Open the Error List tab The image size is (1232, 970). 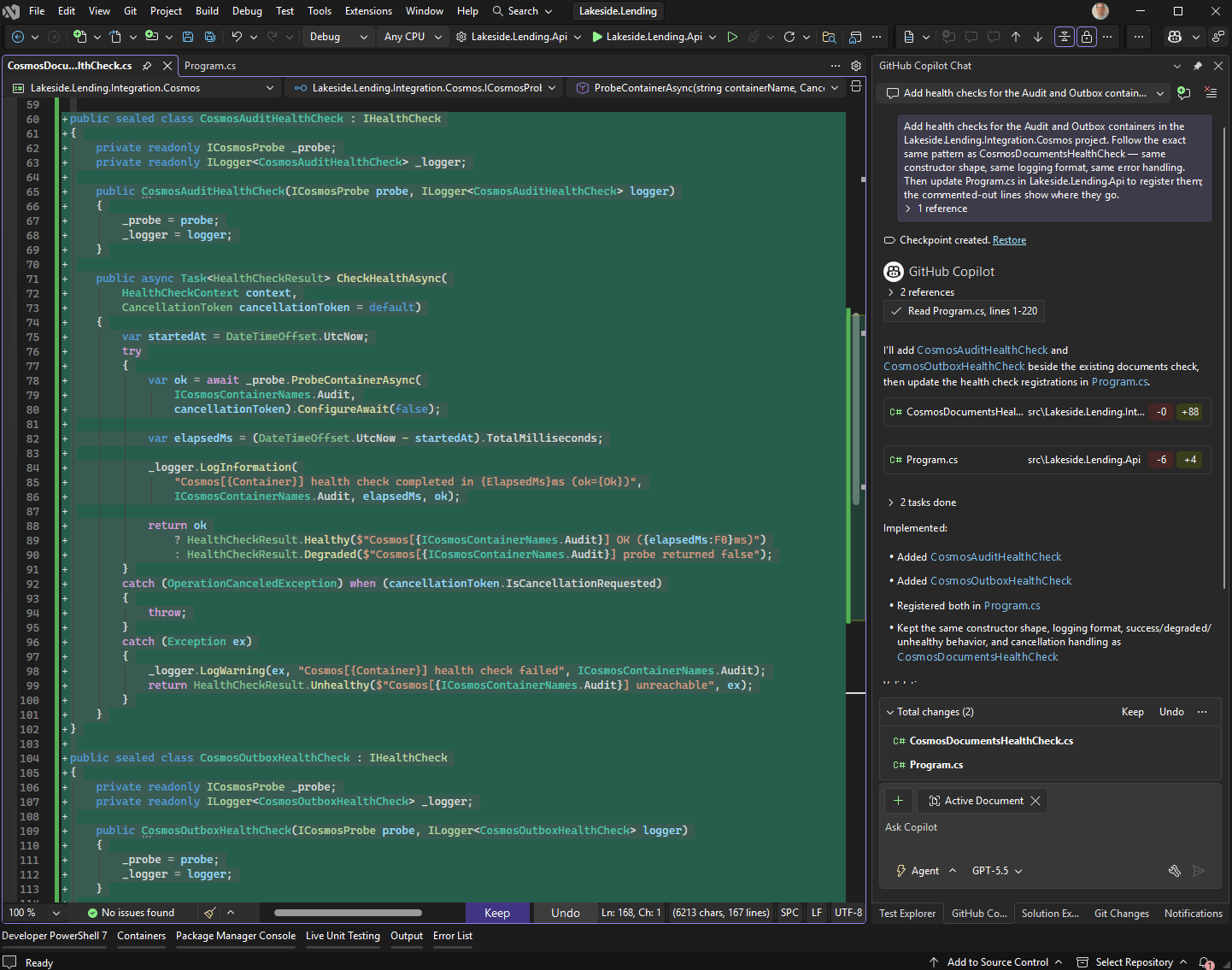[453, 936]
